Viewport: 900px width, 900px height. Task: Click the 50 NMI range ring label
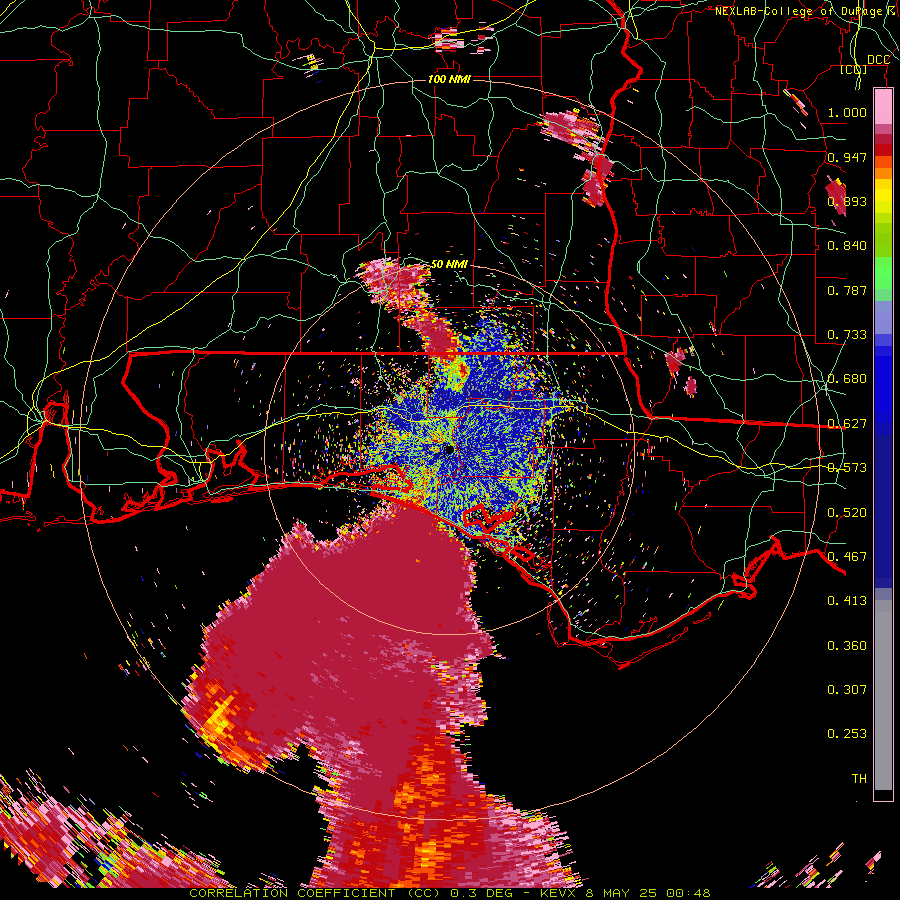[449, 264]
